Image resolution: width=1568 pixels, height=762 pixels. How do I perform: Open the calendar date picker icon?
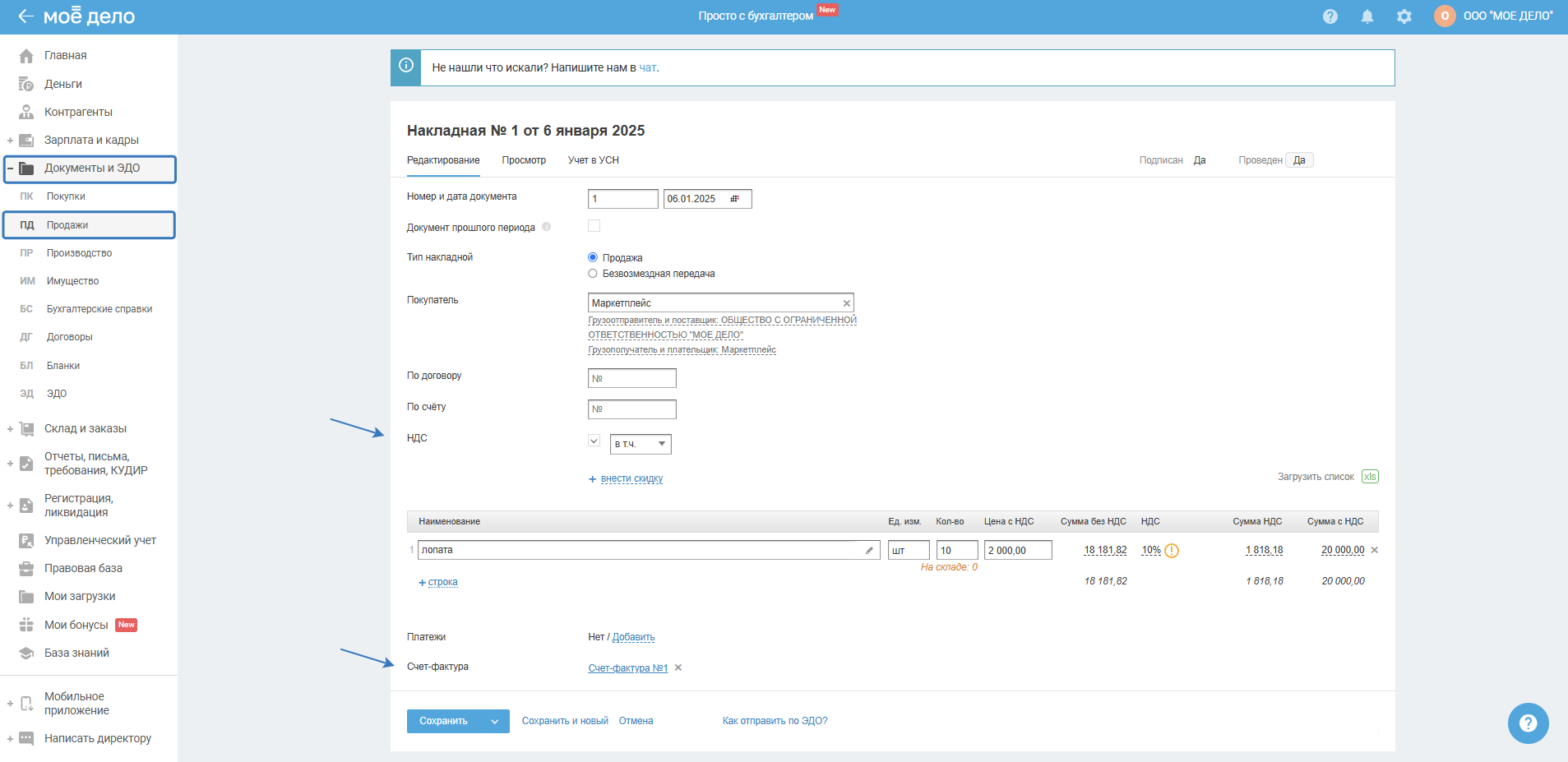(734, 199)
